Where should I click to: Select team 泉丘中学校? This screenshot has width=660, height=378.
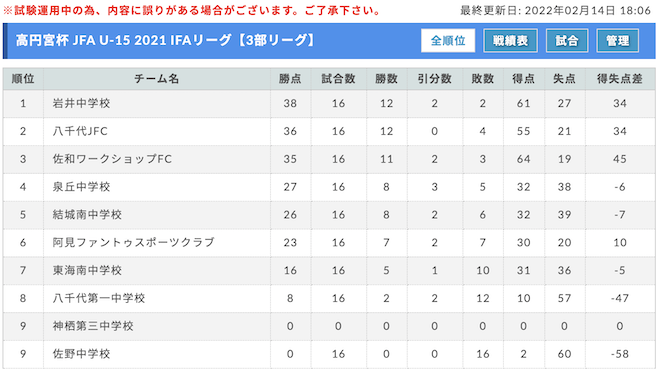pyautogui.click(x=81, y=187)
